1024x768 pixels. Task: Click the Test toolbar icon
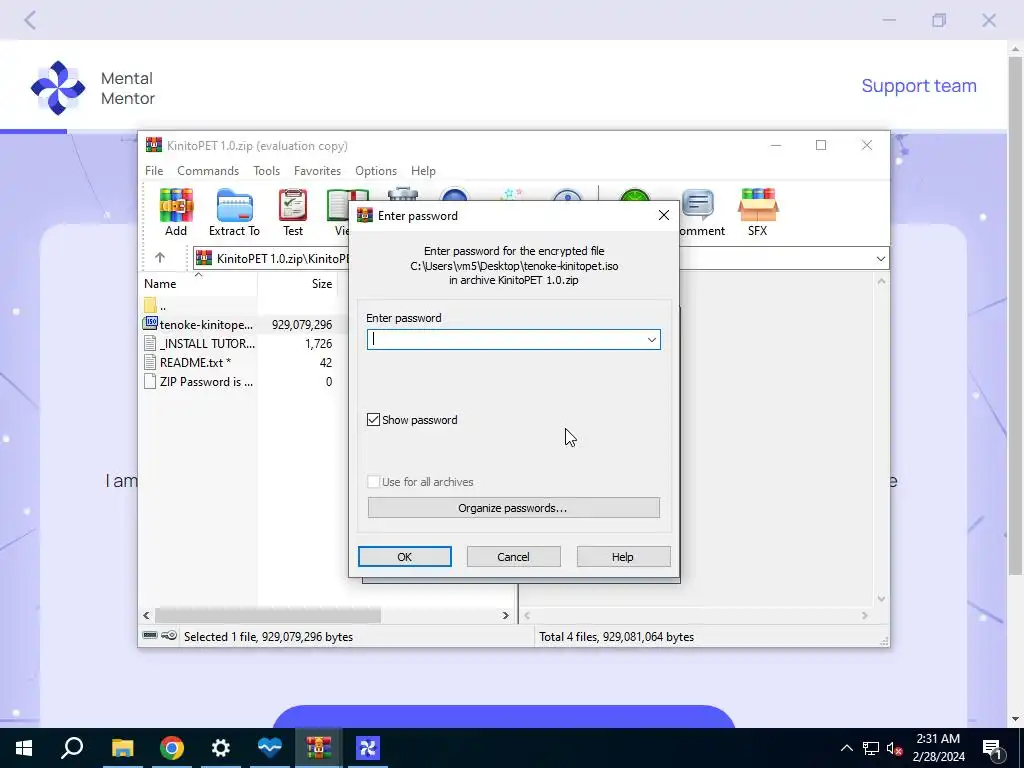(293, 212)
